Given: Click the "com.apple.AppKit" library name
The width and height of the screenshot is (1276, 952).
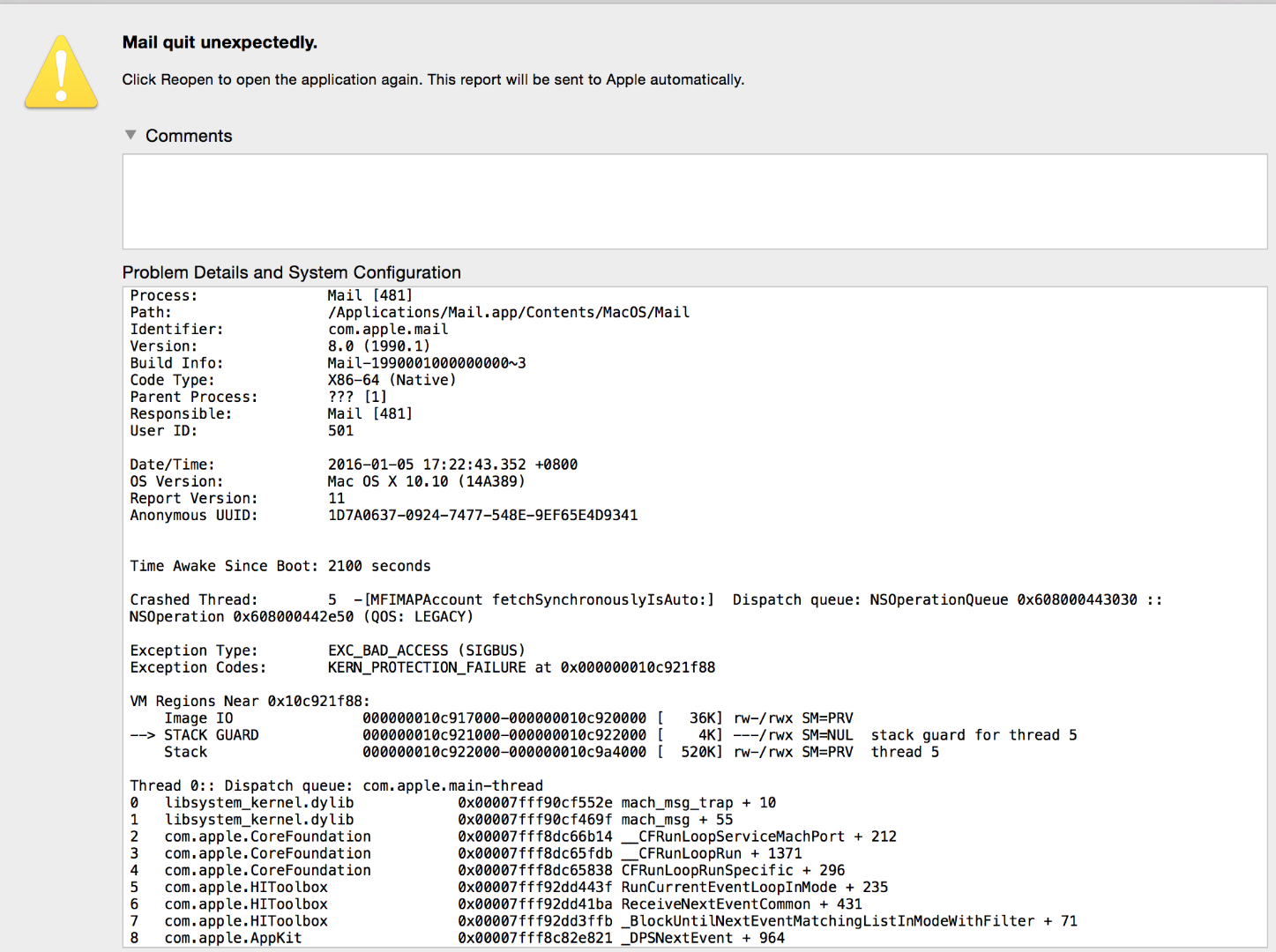Looking at the screenshot, I should [x=234, y=938].
